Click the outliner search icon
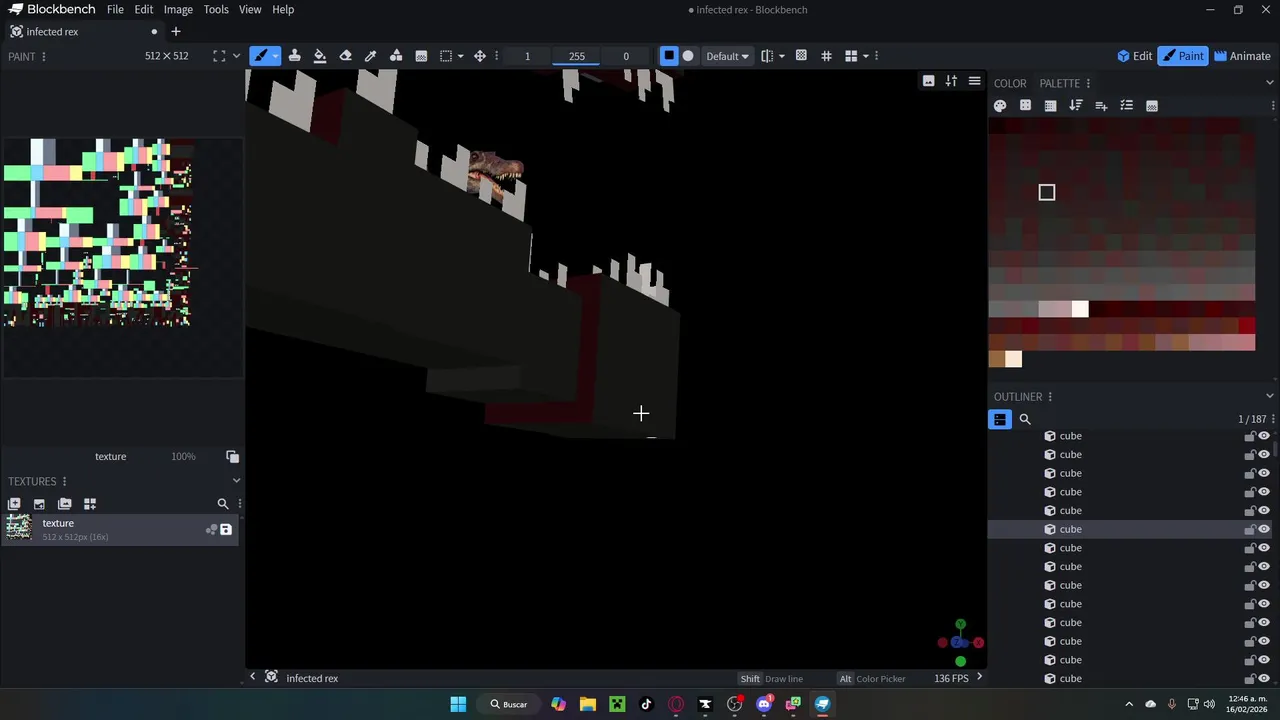This screenshot has width=1280, height=720. pyautogui.click(x=1025, y=419)
